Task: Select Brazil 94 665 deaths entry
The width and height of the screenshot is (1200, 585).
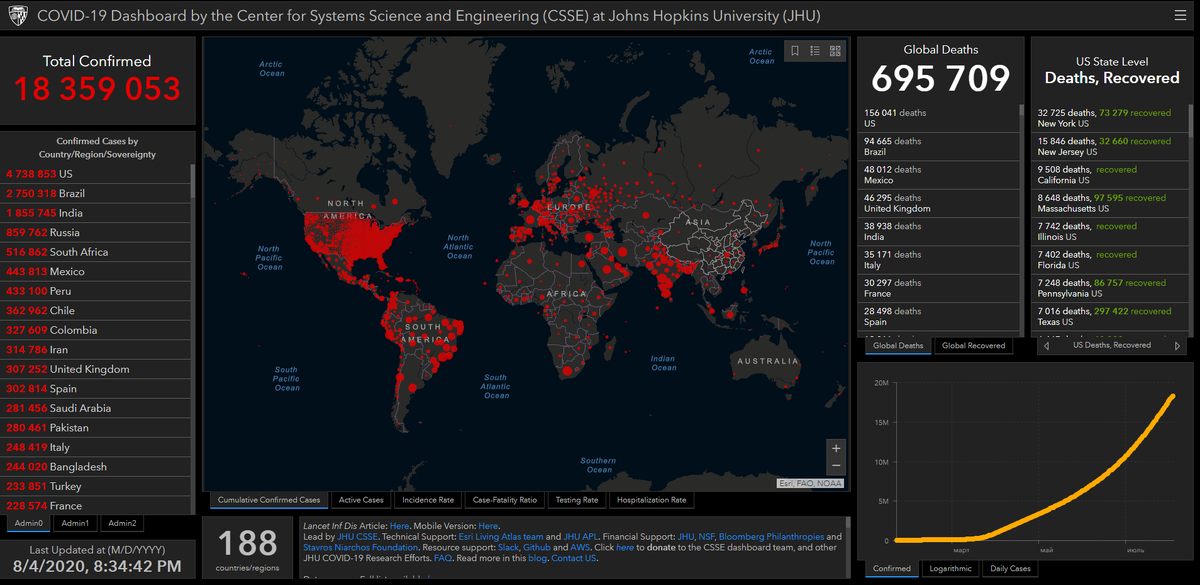Action: click(x=938, y=147)
